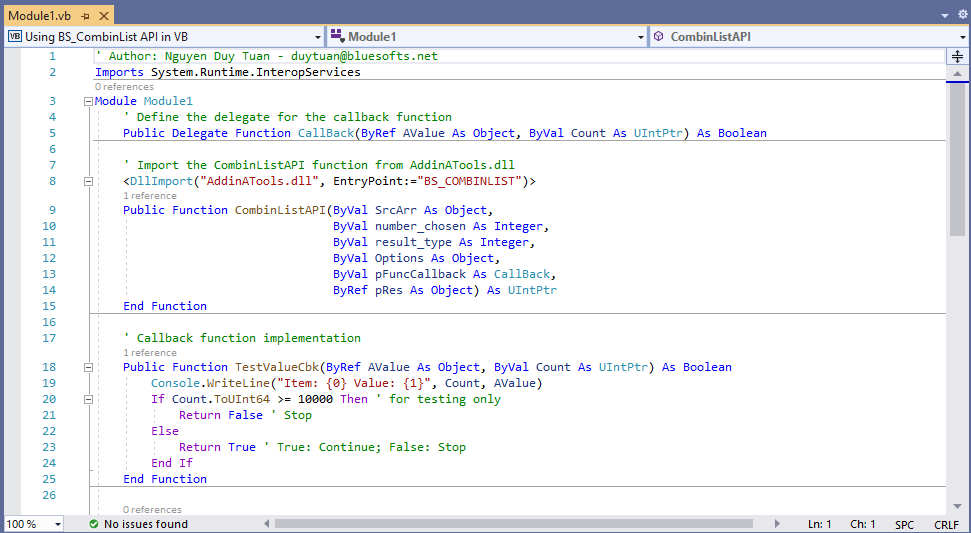Viewport: 971px width, 533px height.
Task: Click the 'Ch: 1' status indicator
Action: [863, 524]
